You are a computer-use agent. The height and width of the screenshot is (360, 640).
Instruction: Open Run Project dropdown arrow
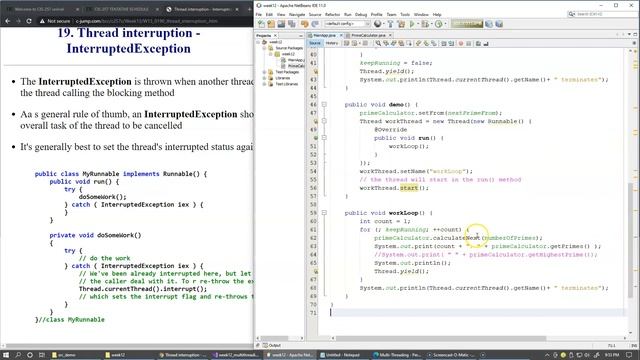point(418,24)
